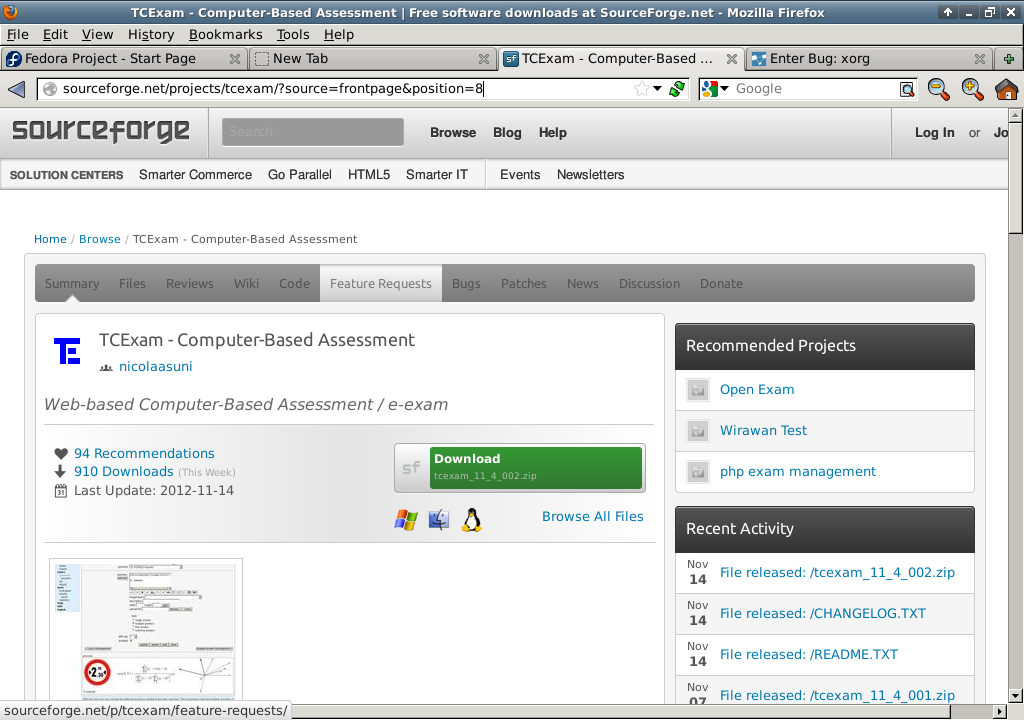Open the Browse All Files link
Viewport: 1024px width, 720px height.
coord(592,516)
